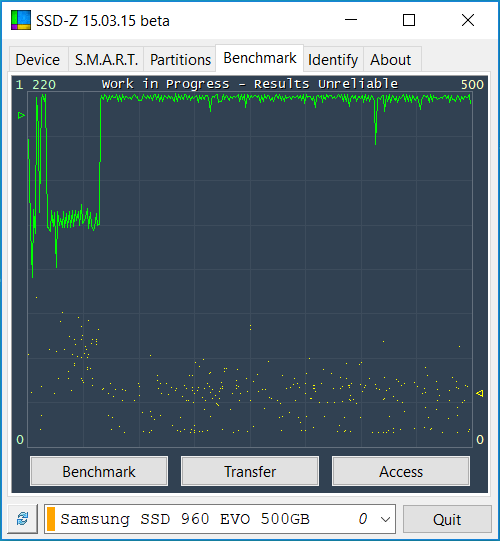Expand the drive selection dropdown arrow
Viewport: 500px width, 541px height.
pos(385,519)
